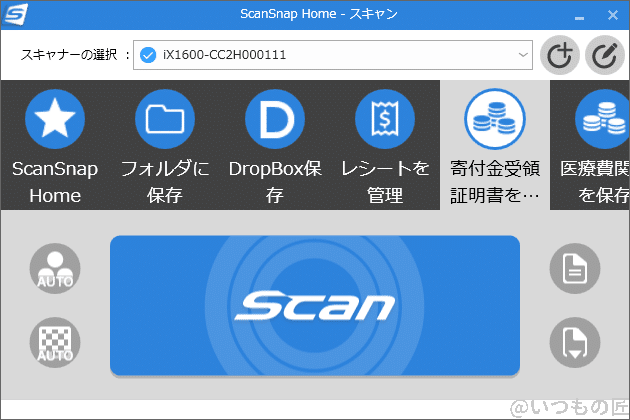Open the scanner selection dropdown

pyautogui.click(x=523, y=54)
